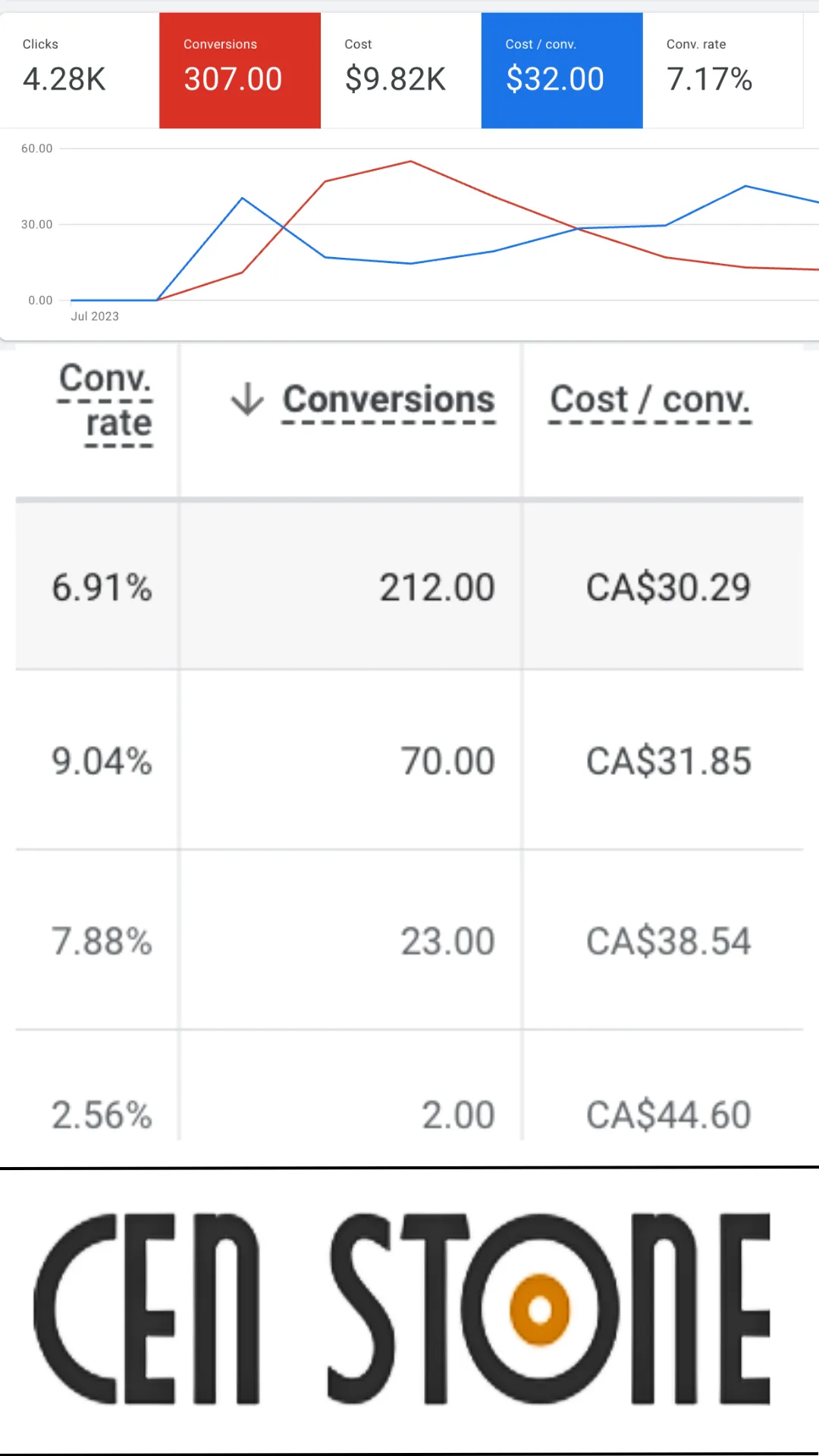
Task: Select the red Conversions metric card
Action: pos(240,70)
